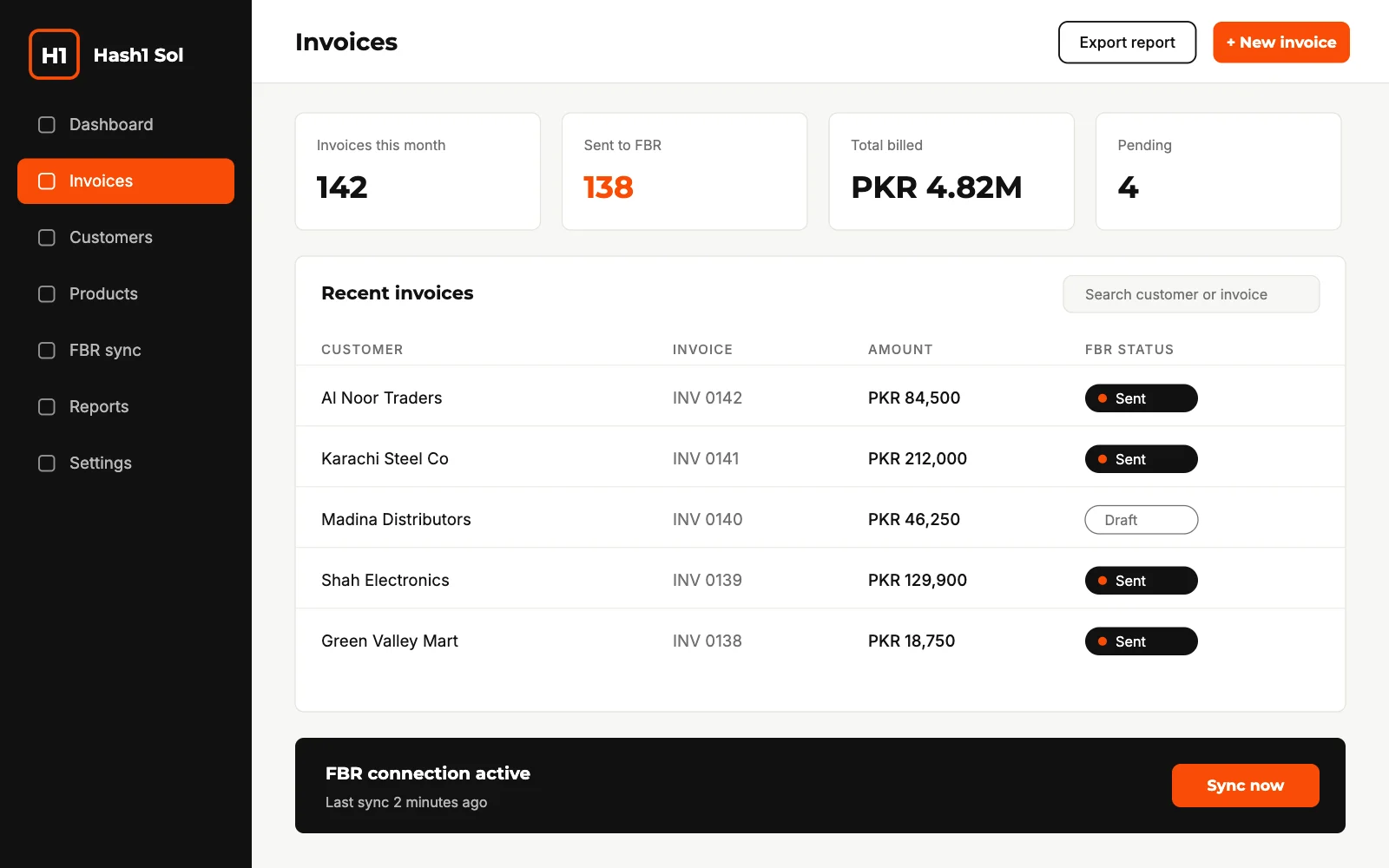Click the Dashboard sidebar icon
The width and height of the screenshot is (1389, 868).
coord(47,125)
